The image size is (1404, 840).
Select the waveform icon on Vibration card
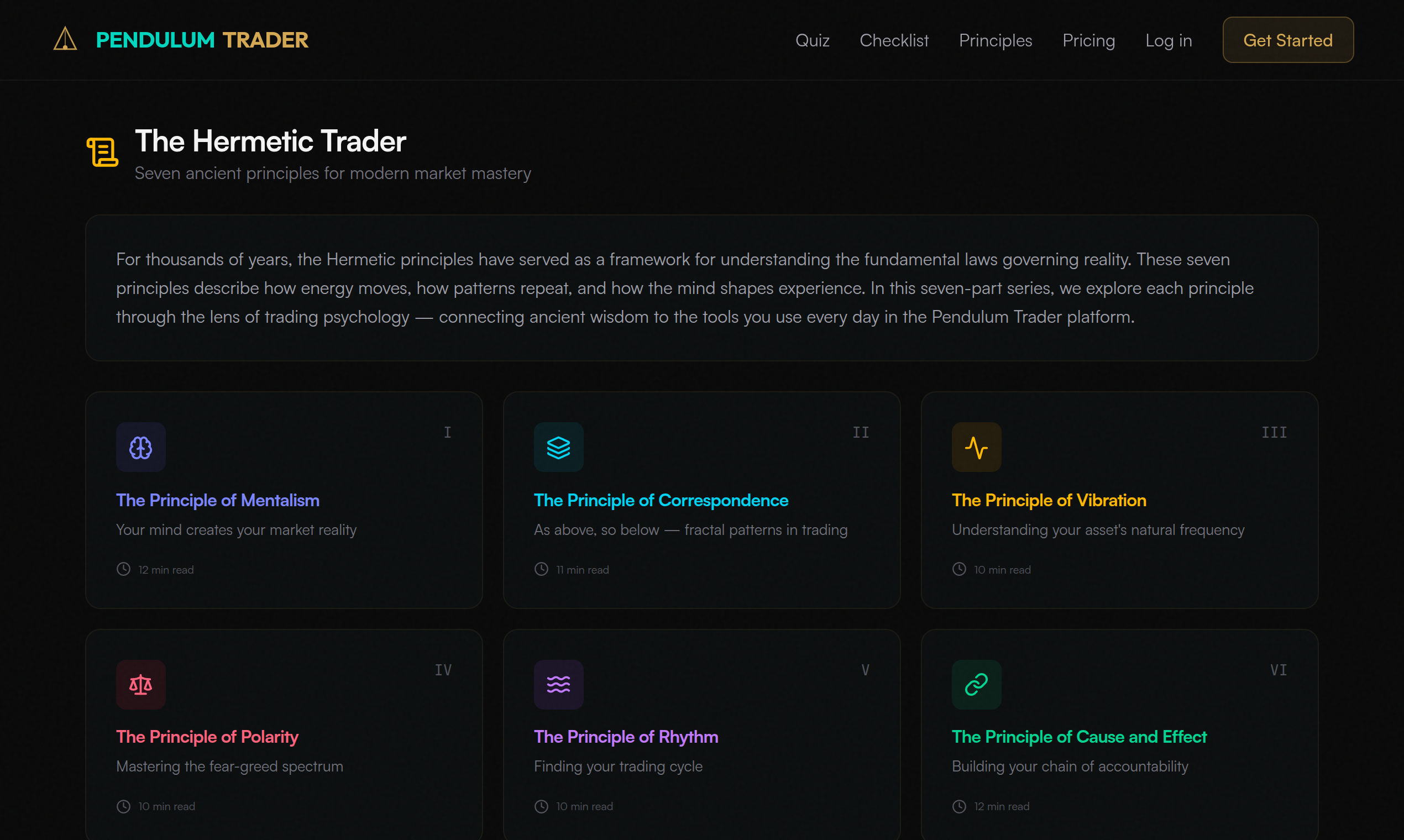point(976,447)
